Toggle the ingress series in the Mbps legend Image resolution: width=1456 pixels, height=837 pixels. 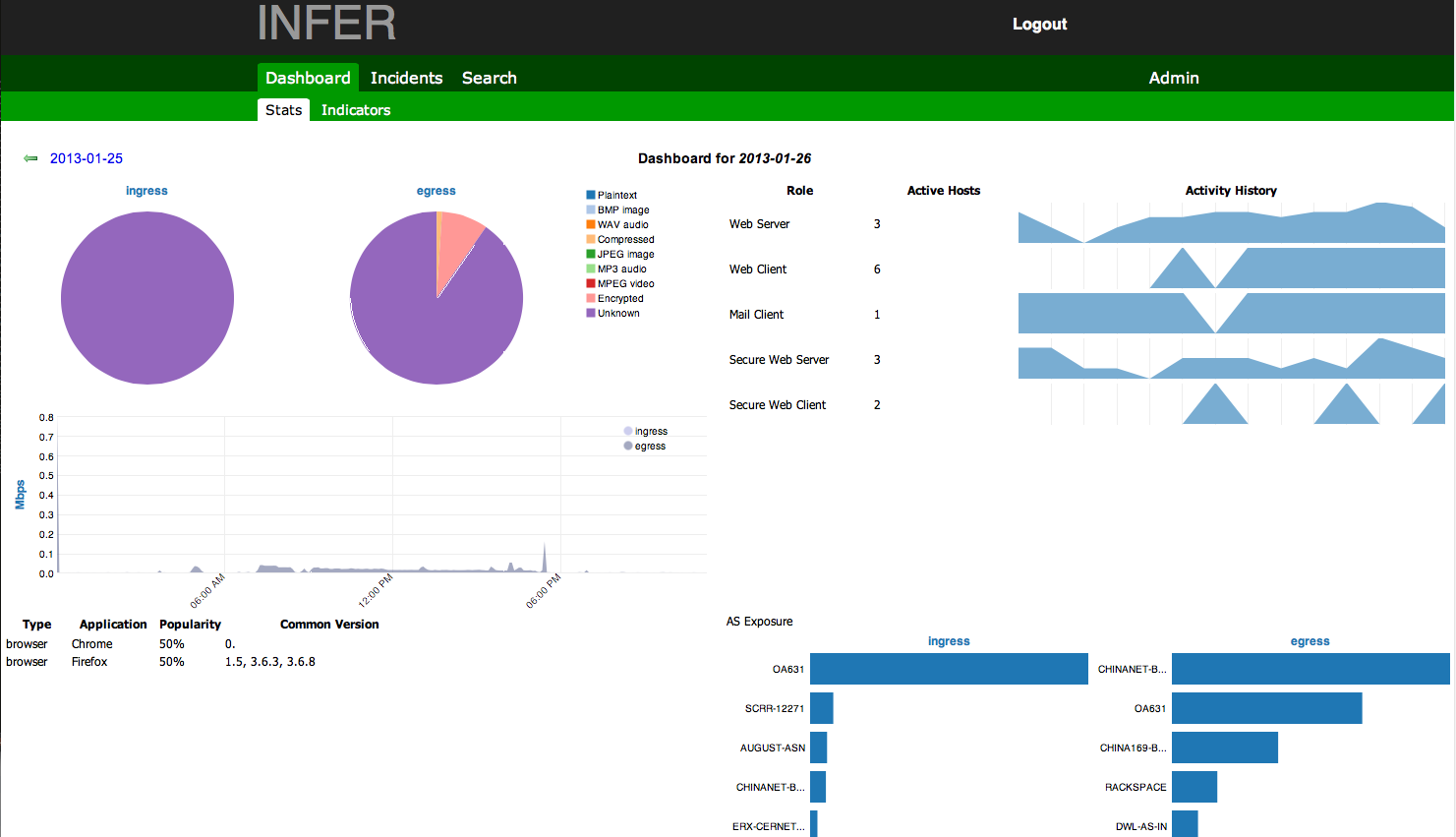(x=646, y=431)
